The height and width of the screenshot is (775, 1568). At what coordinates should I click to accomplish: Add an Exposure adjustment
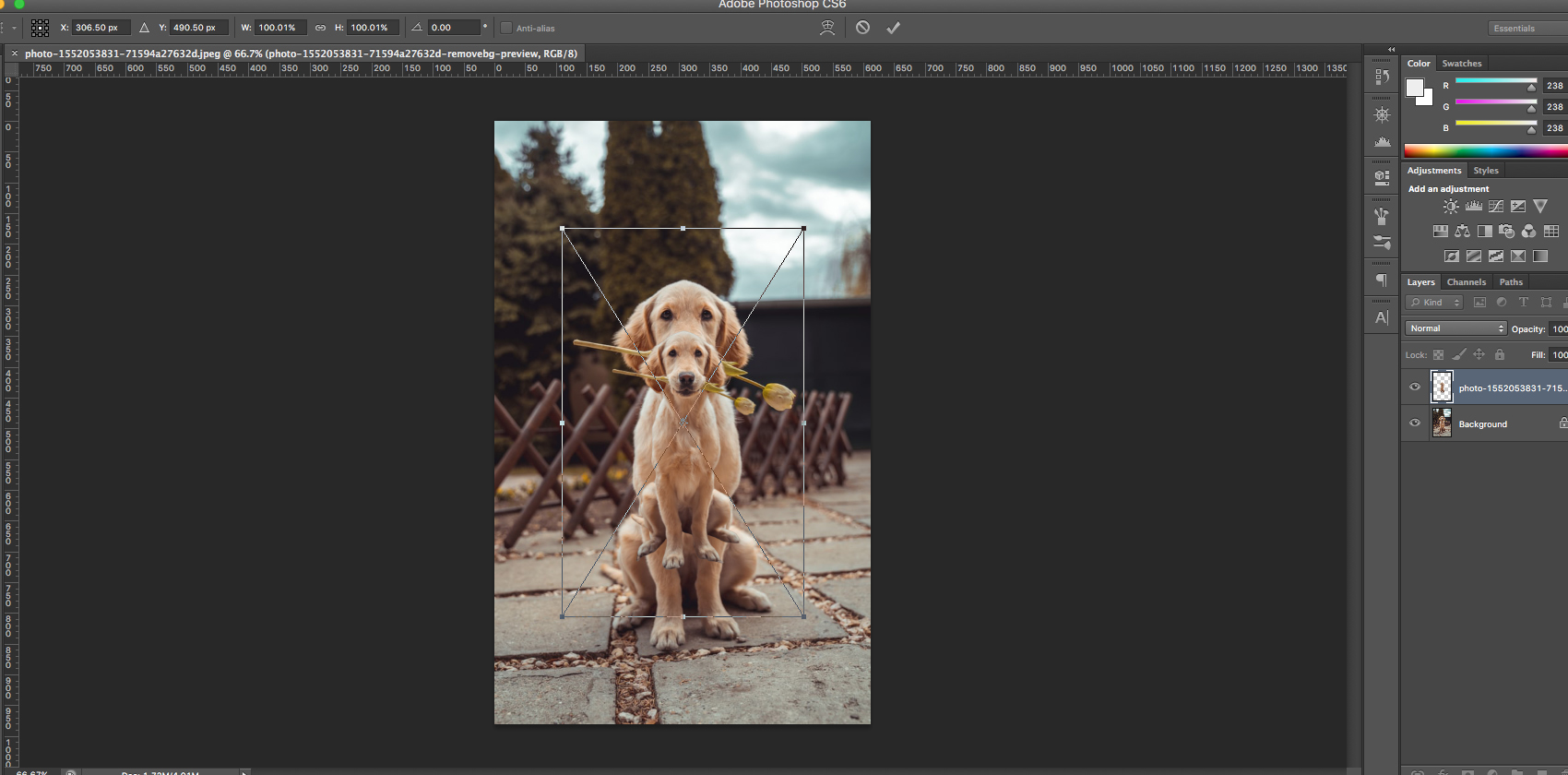(x=1518, y=207)
